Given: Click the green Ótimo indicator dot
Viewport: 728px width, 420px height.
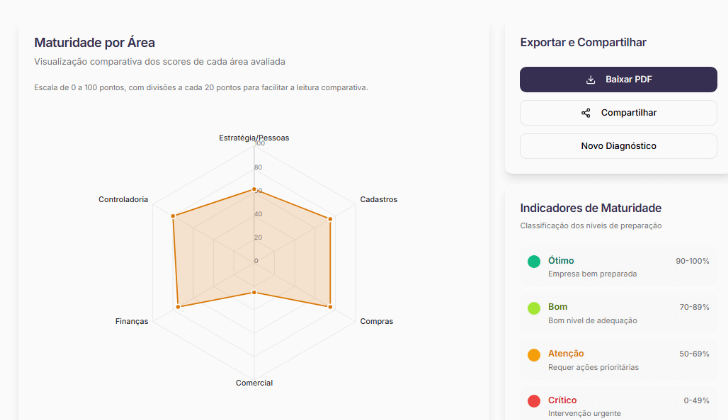Looking at the screenshot, I should [534, 262].
